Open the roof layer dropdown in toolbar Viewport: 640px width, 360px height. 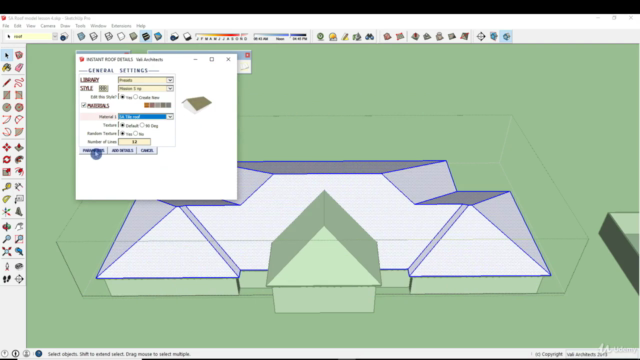click(x=55, y=36)
